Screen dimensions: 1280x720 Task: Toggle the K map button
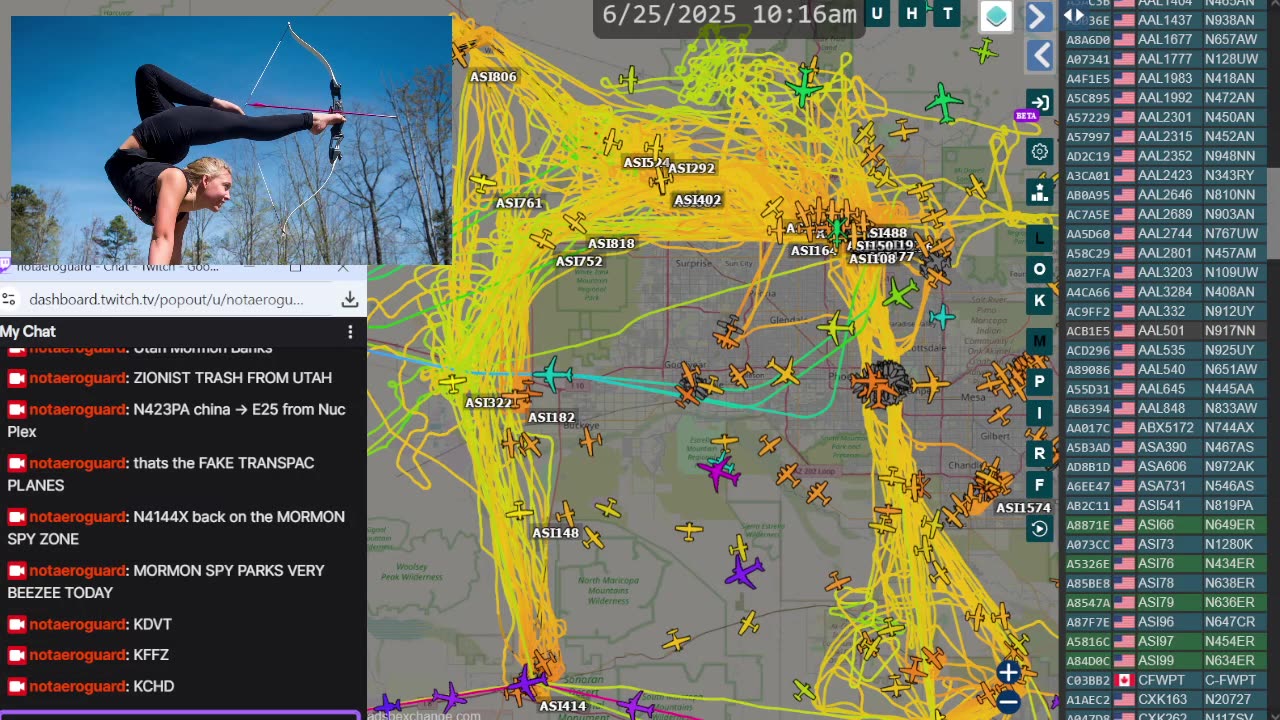coord(1040,300)
